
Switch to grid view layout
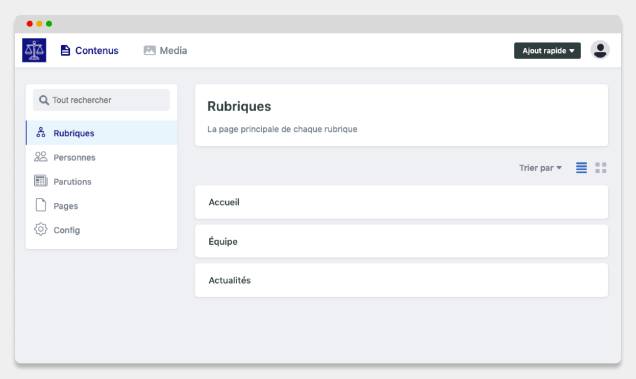601,168
